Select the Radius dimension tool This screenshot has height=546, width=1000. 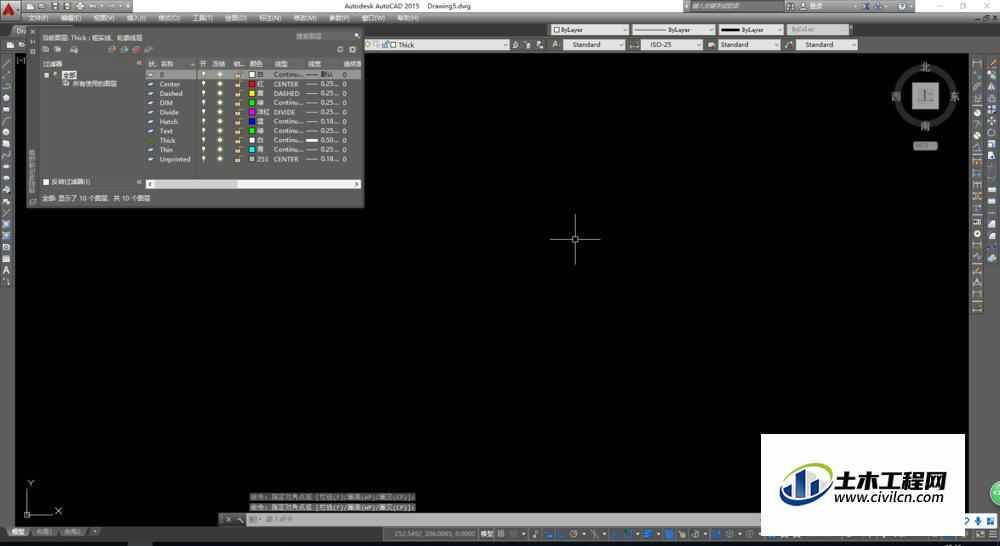(977, 112)
